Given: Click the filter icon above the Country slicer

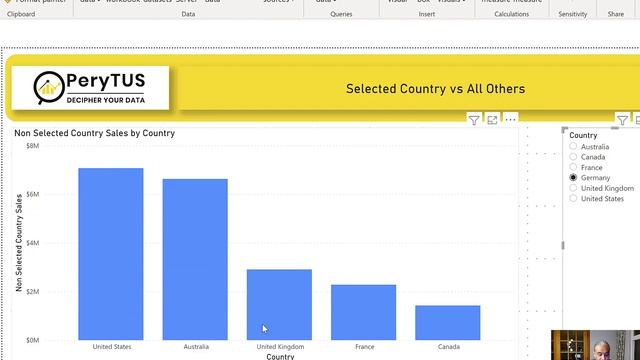Looking at the screenshot, I should [x=622, y=120].
